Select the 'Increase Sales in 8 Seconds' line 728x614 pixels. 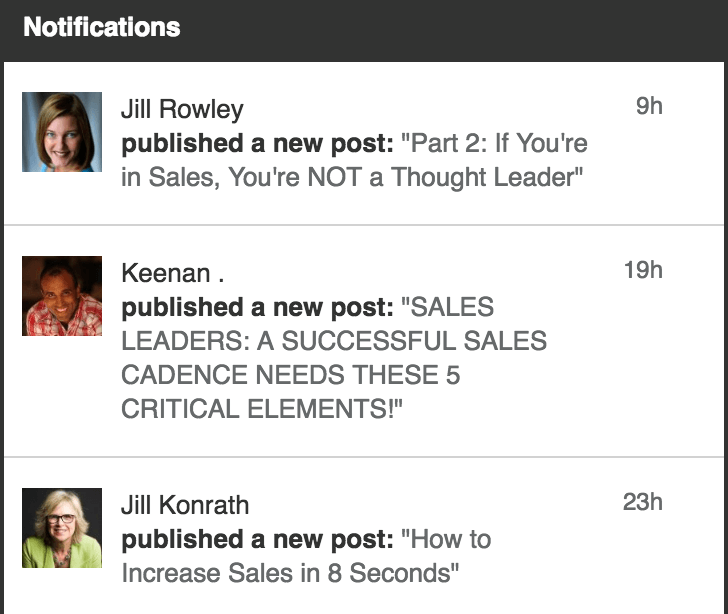point(290,573)
